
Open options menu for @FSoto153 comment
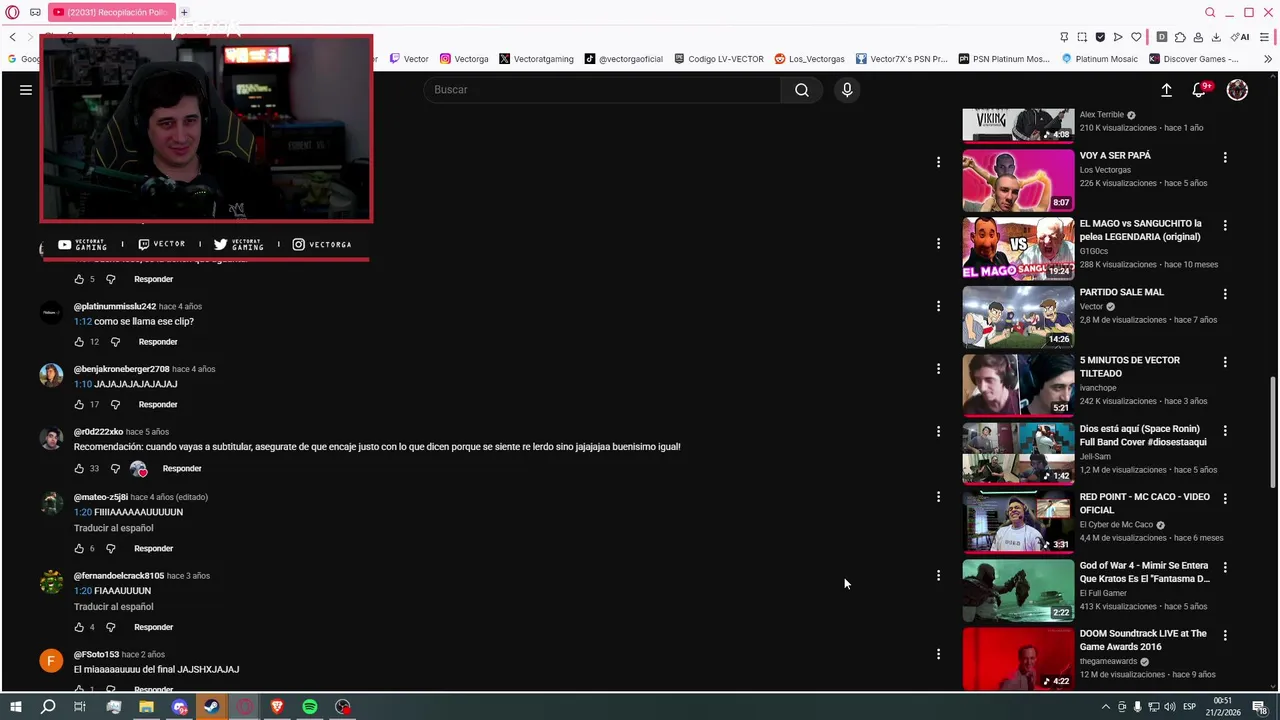coord(938,654)
